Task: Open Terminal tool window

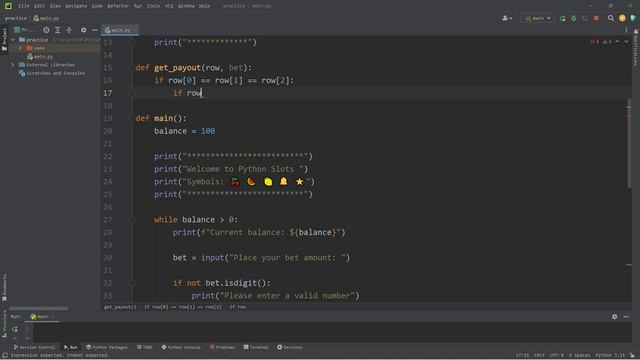Action: point(256,347)
